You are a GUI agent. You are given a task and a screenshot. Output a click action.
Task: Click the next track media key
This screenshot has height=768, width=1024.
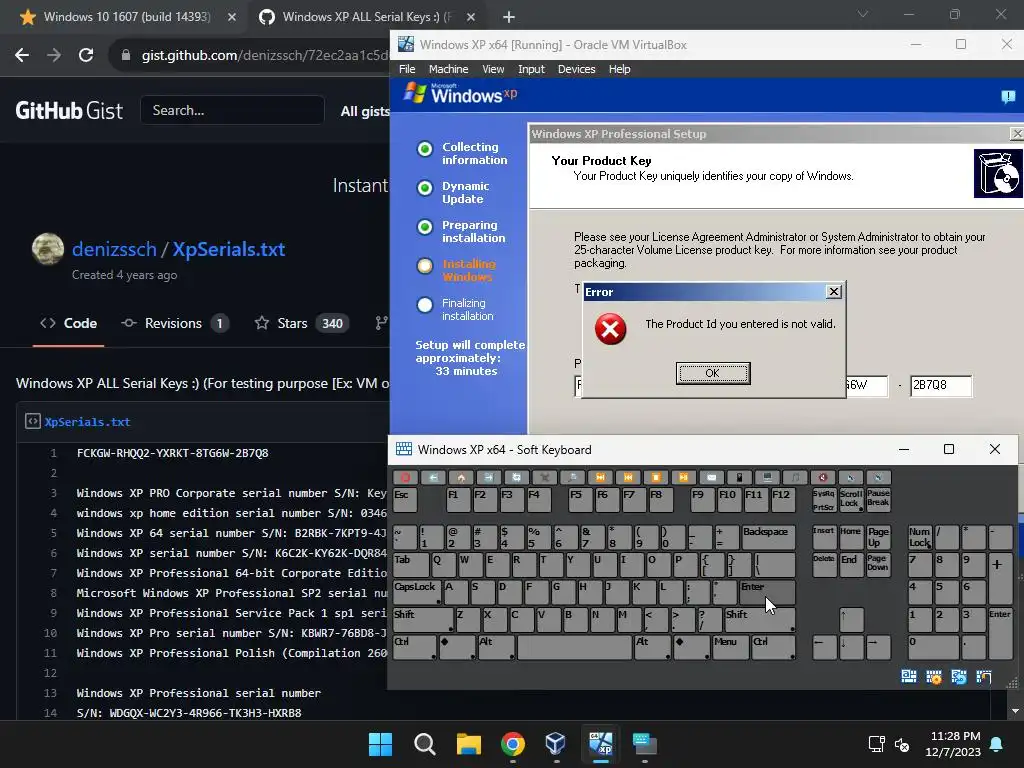[601, 477]
